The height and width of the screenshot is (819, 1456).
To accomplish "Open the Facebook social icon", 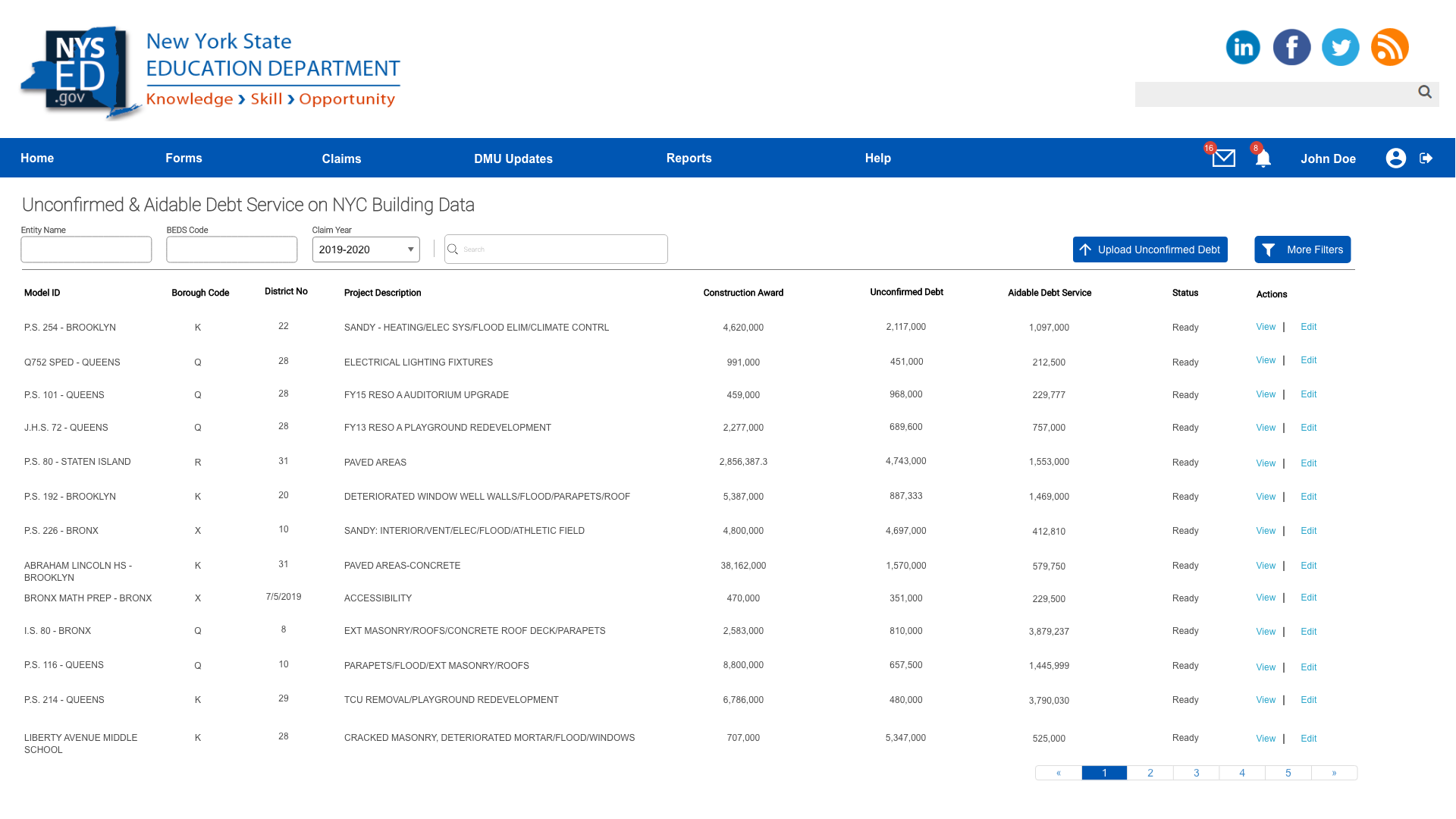I will tap(1291, 47).
